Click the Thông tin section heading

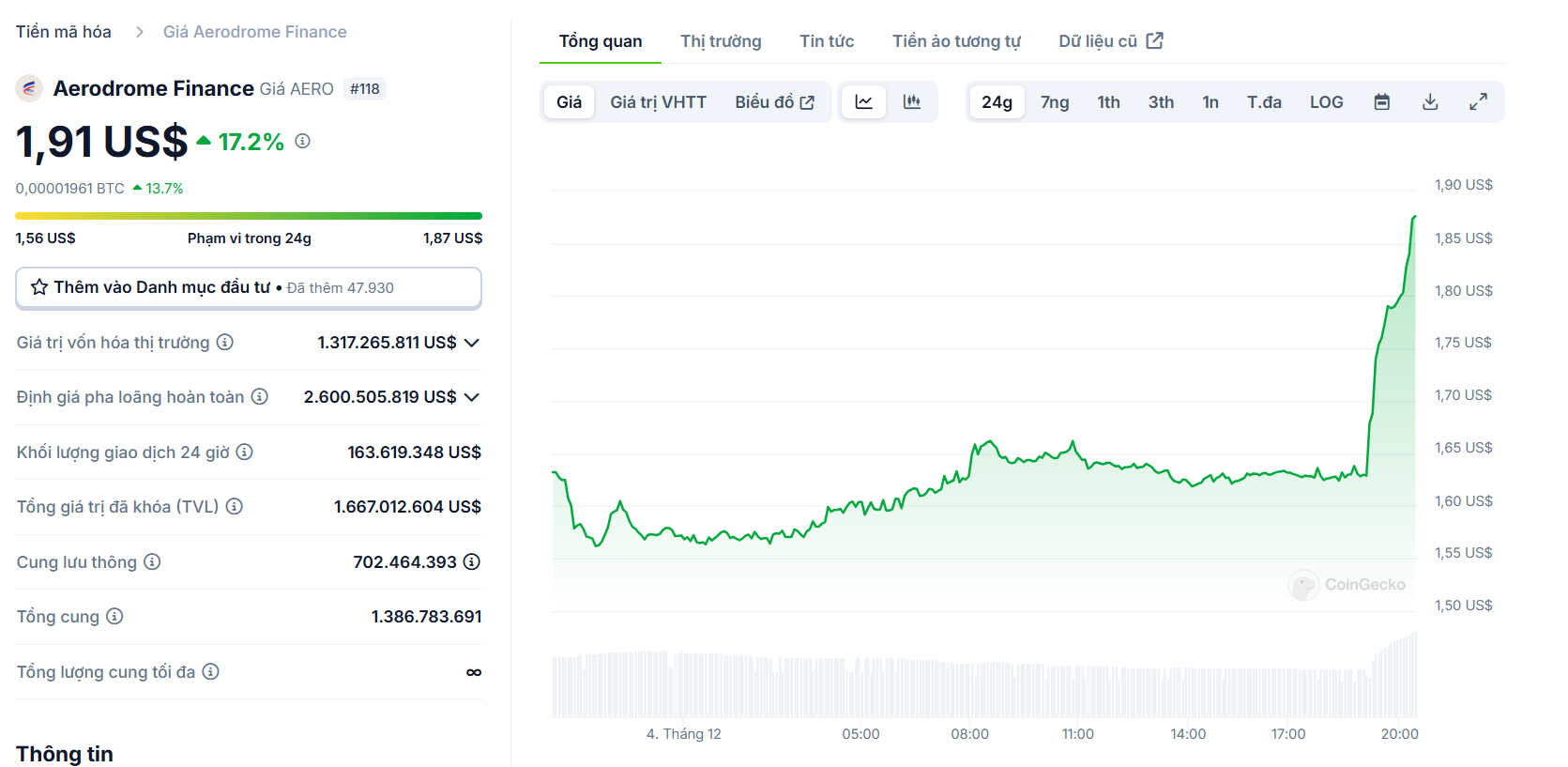point(65,754)
